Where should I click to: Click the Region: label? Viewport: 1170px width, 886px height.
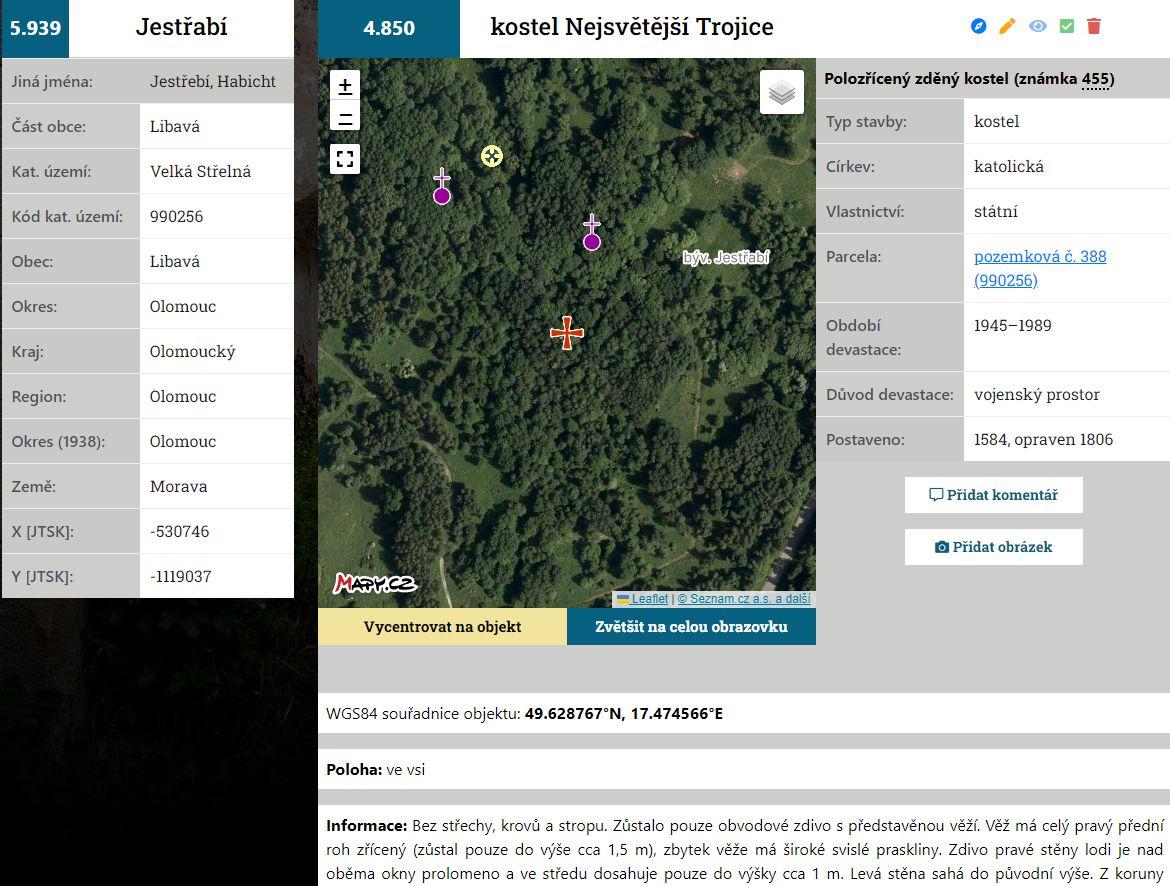(x=39, y=397)
